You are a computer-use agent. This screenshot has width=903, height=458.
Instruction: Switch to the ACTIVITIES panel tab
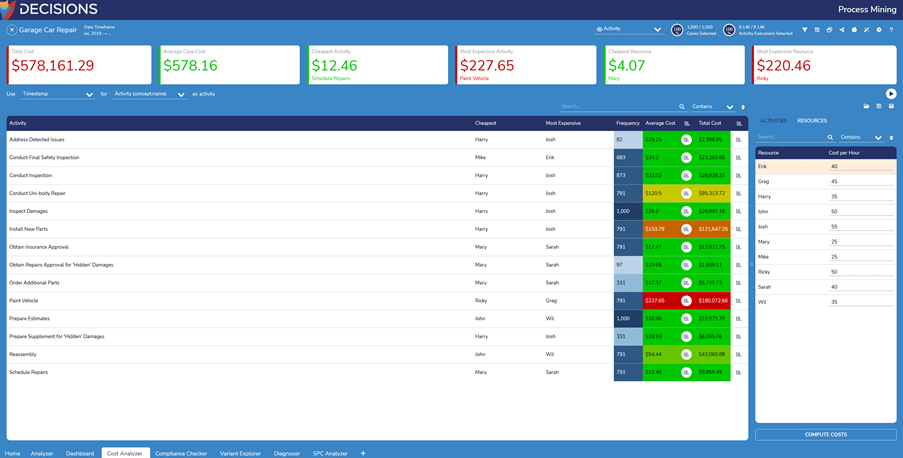tap(773, 120)
